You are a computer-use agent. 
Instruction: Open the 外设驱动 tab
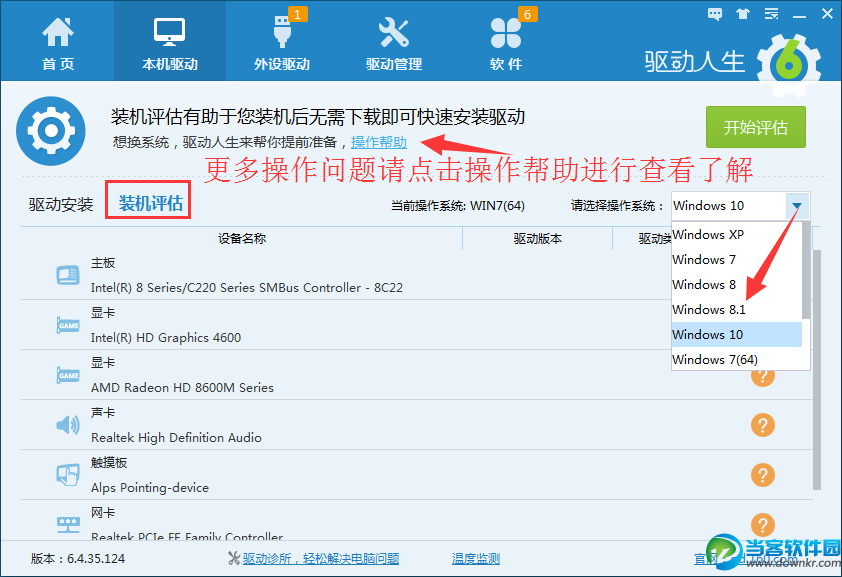pyautogui.click(x=282, y=43)
